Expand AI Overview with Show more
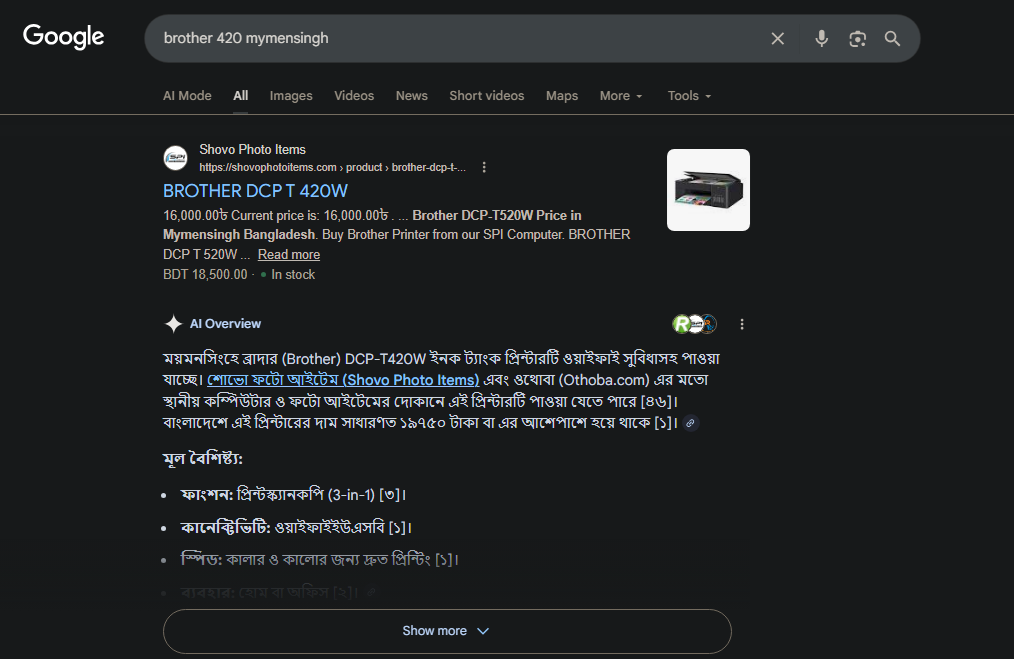 446,631
